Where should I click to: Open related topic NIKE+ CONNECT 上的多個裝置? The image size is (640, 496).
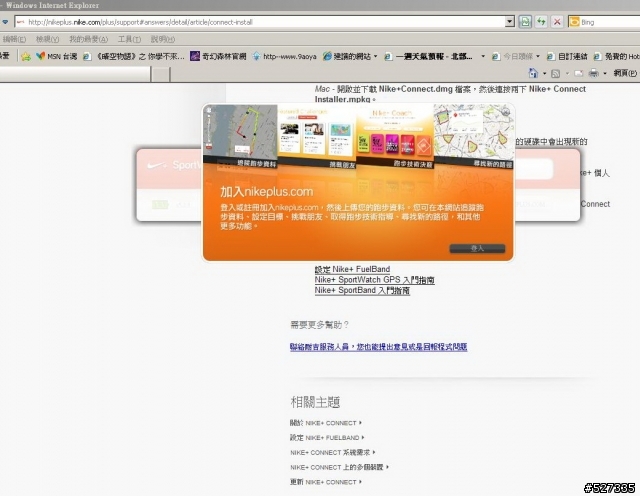tap(339, 467)
